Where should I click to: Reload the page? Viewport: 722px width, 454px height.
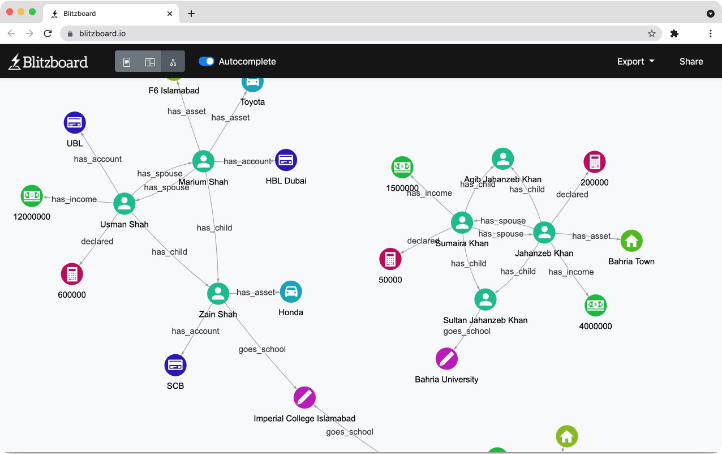47,33
